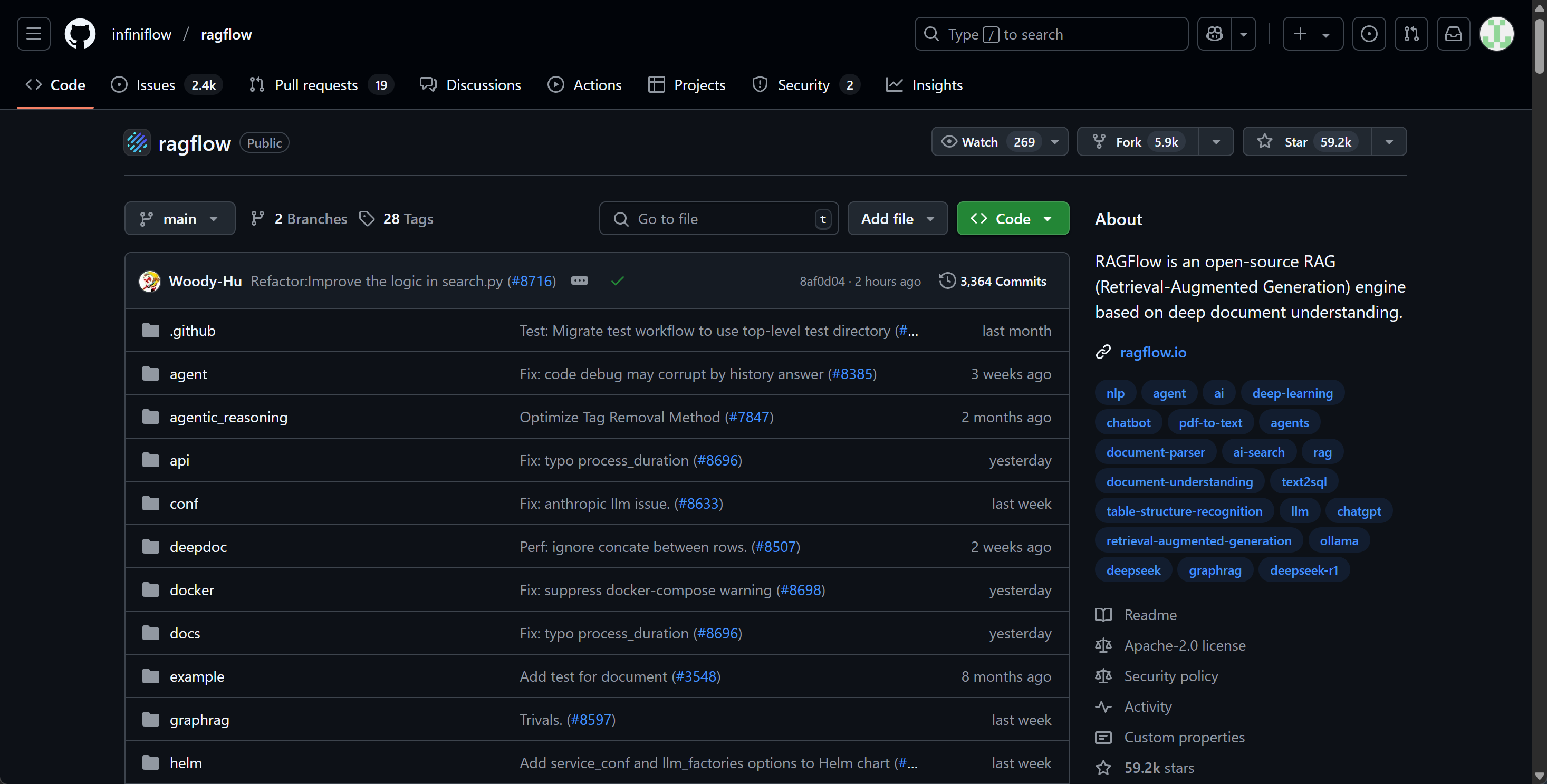
Task: Open the graphrag folder
Action: point(199,720)
